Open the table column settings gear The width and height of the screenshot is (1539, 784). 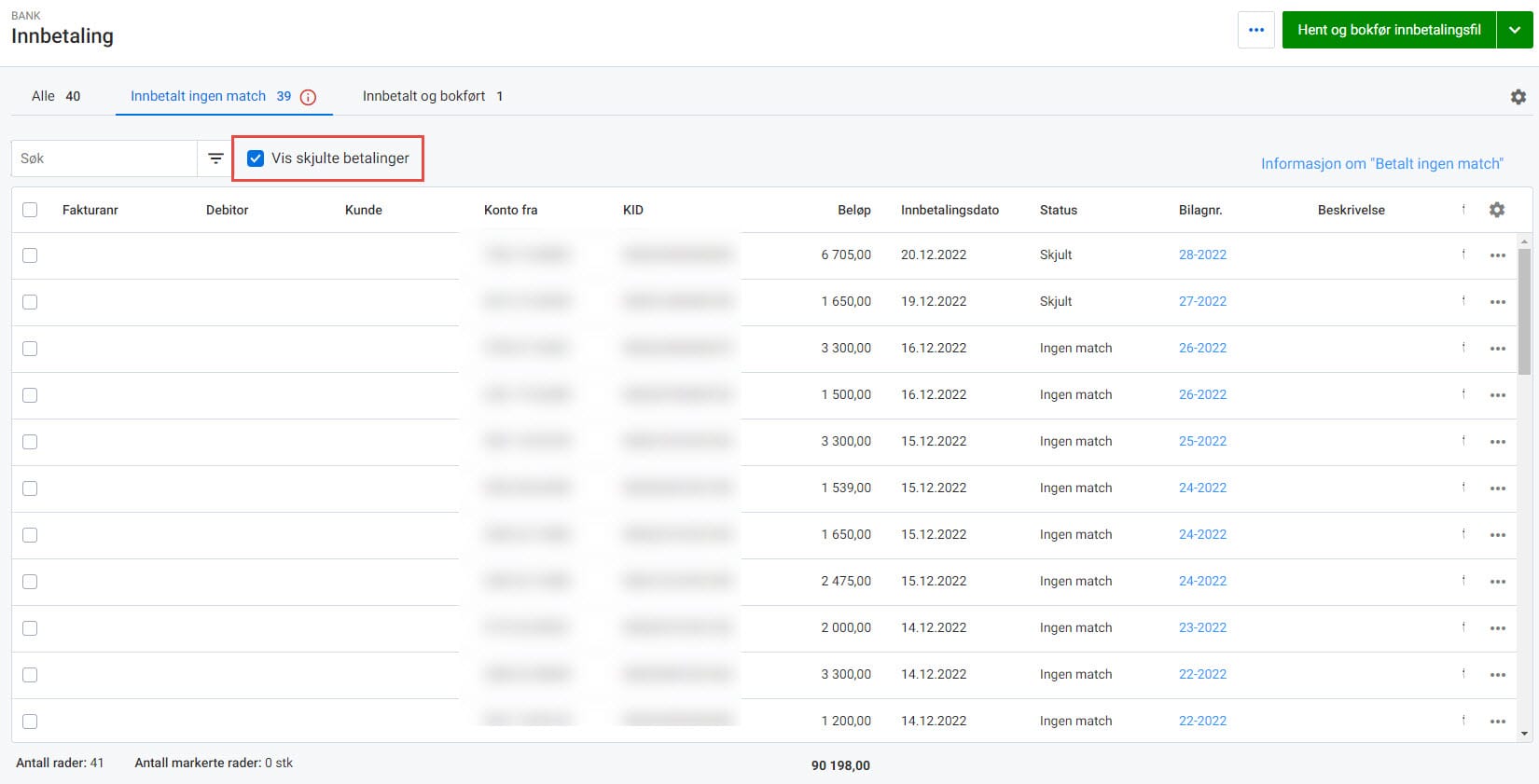[x=1497, y=210]
